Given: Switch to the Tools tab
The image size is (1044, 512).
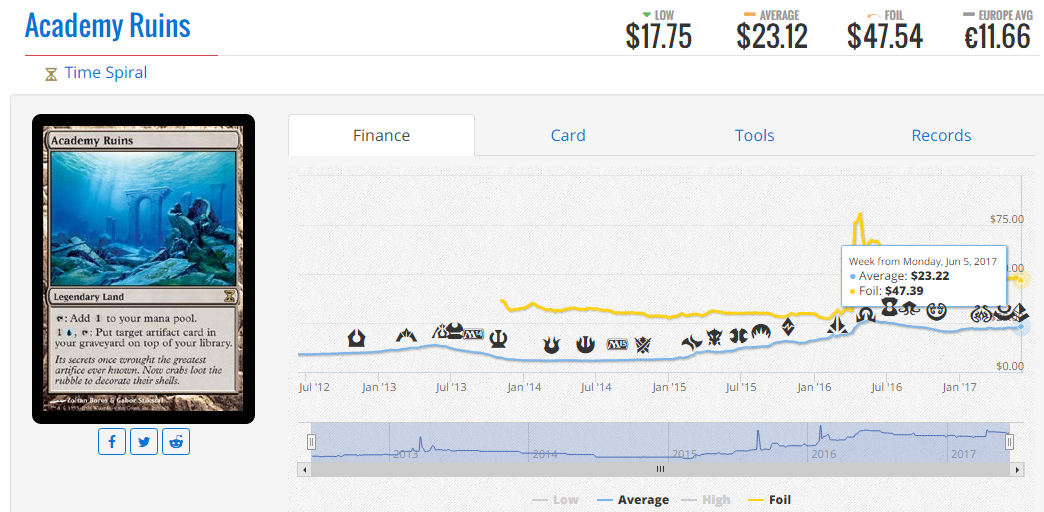Looking at the screenshot, I should click(754, 135).
